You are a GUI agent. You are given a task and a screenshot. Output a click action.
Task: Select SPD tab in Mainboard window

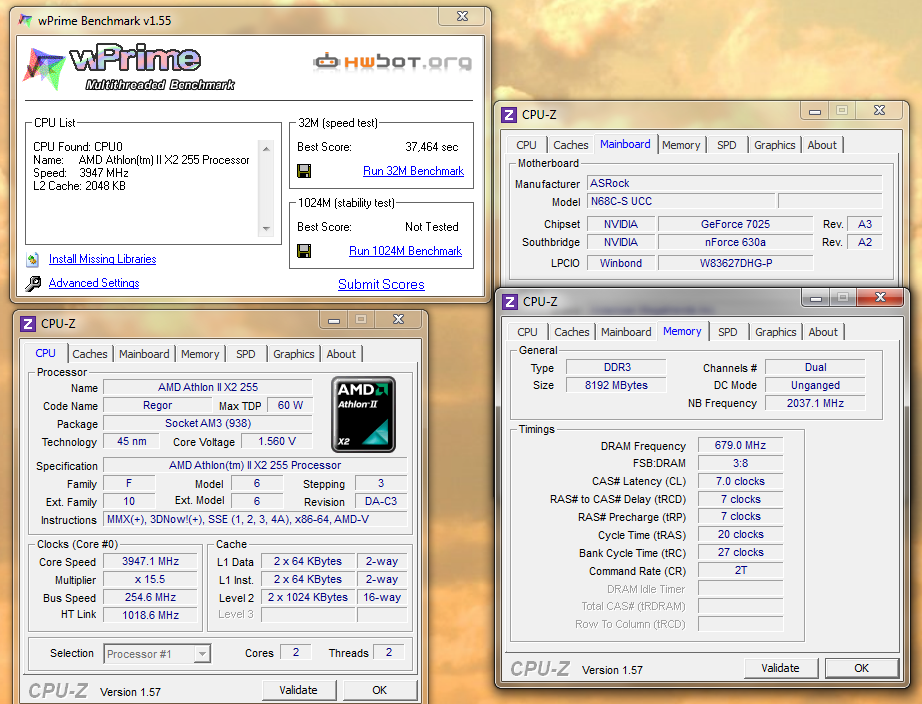pyautogui.click(x=727, y=145)
